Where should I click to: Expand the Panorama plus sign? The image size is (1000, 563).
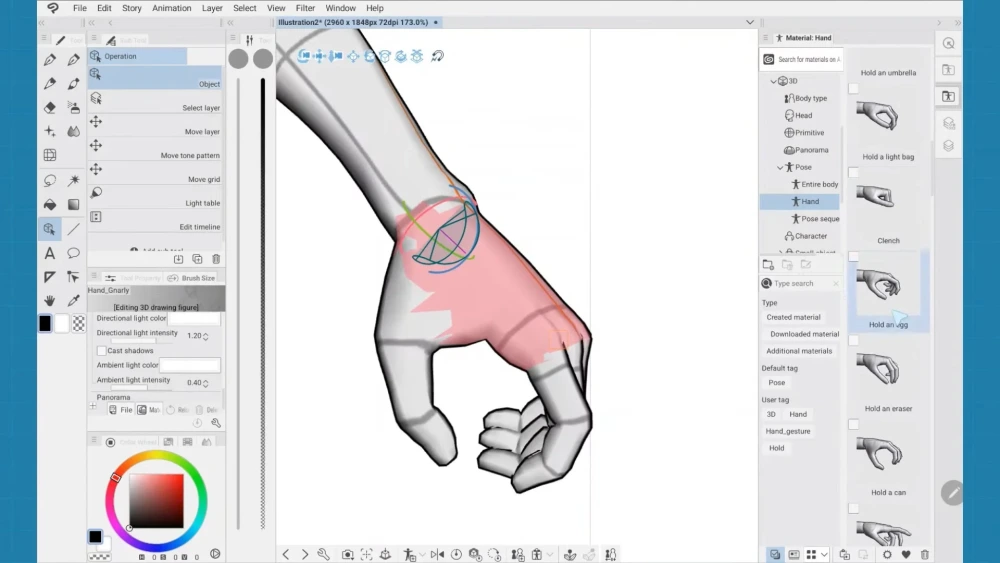pyautogui.click(x=93, y=406)
